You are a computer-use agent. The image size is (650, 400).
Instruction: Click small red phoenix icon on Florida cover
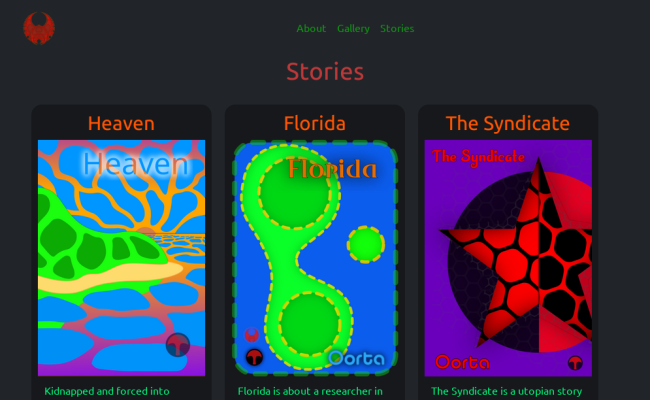252,335
